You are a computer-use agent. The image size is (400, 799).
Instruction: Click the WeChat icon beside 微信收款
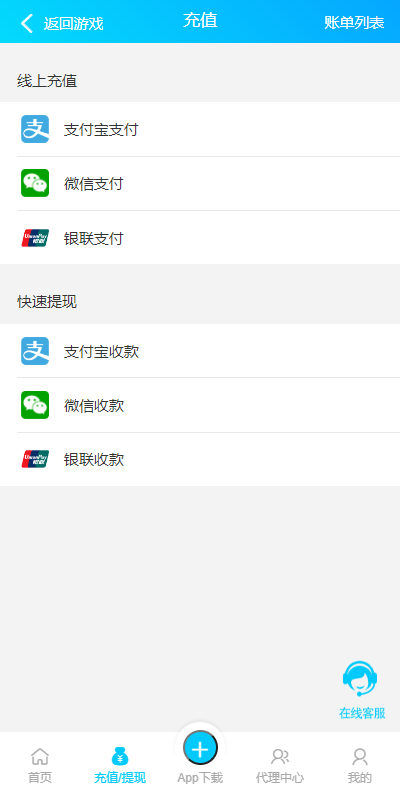point(35,405)
